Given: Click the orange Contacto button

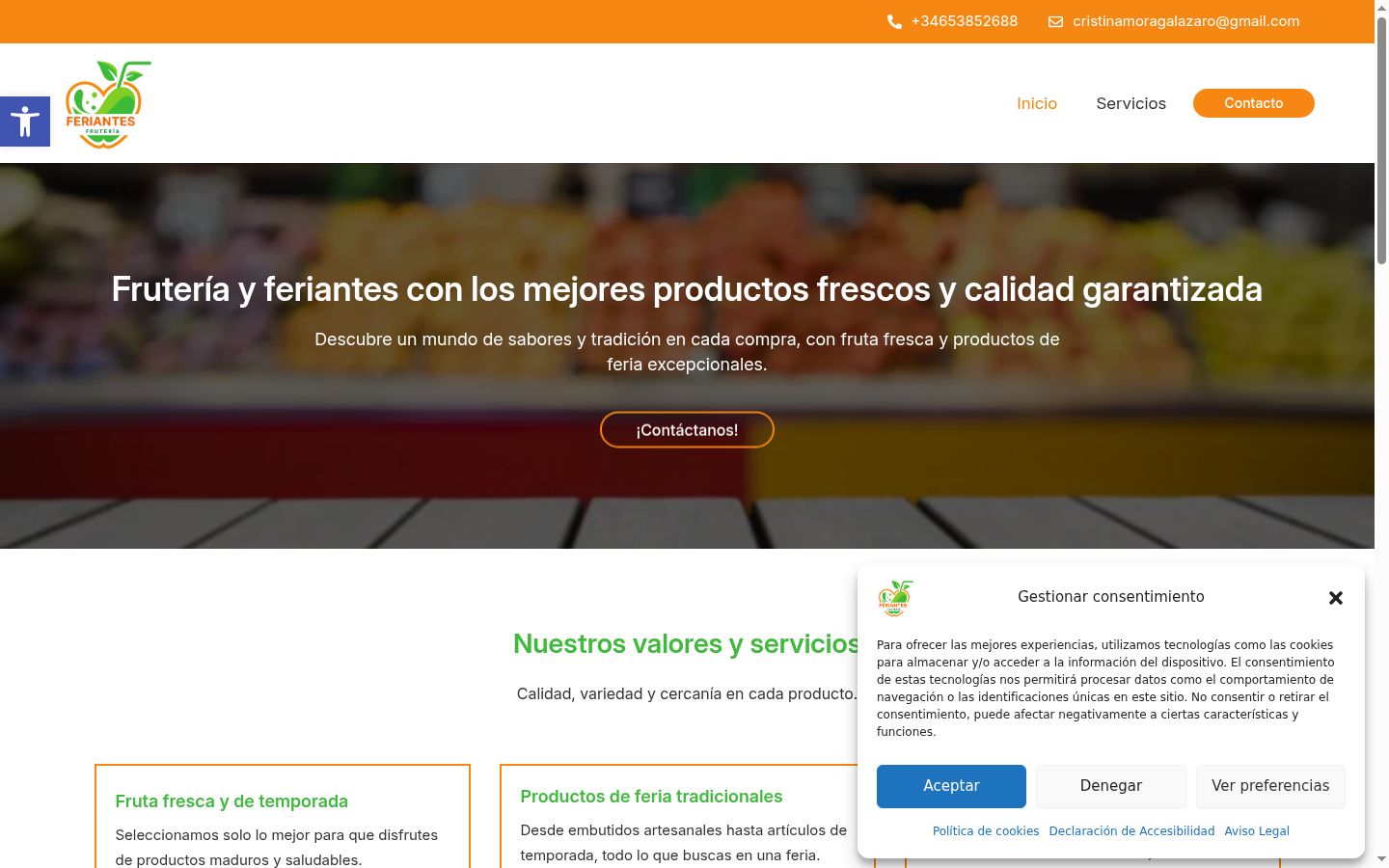Looking at the screenshot, I should click(x=1253, y=103).
